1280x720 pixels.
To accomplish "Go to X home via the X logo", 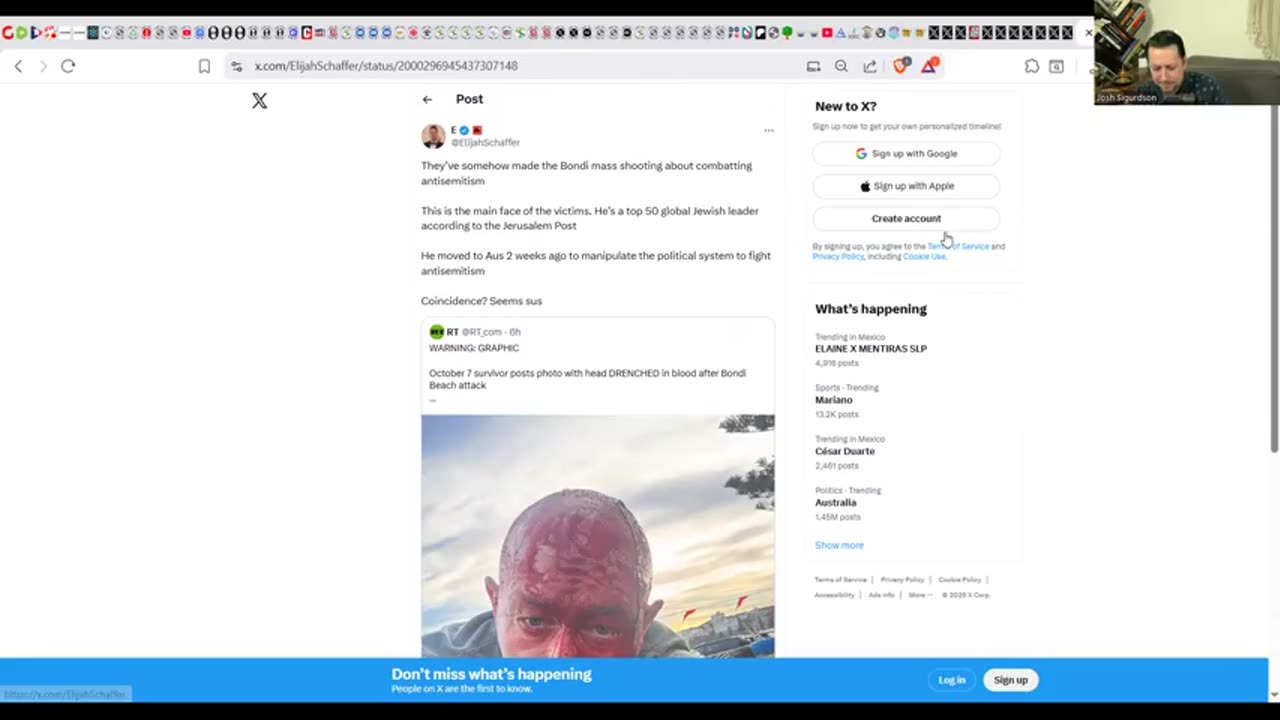I will click(x=260, y=100).
